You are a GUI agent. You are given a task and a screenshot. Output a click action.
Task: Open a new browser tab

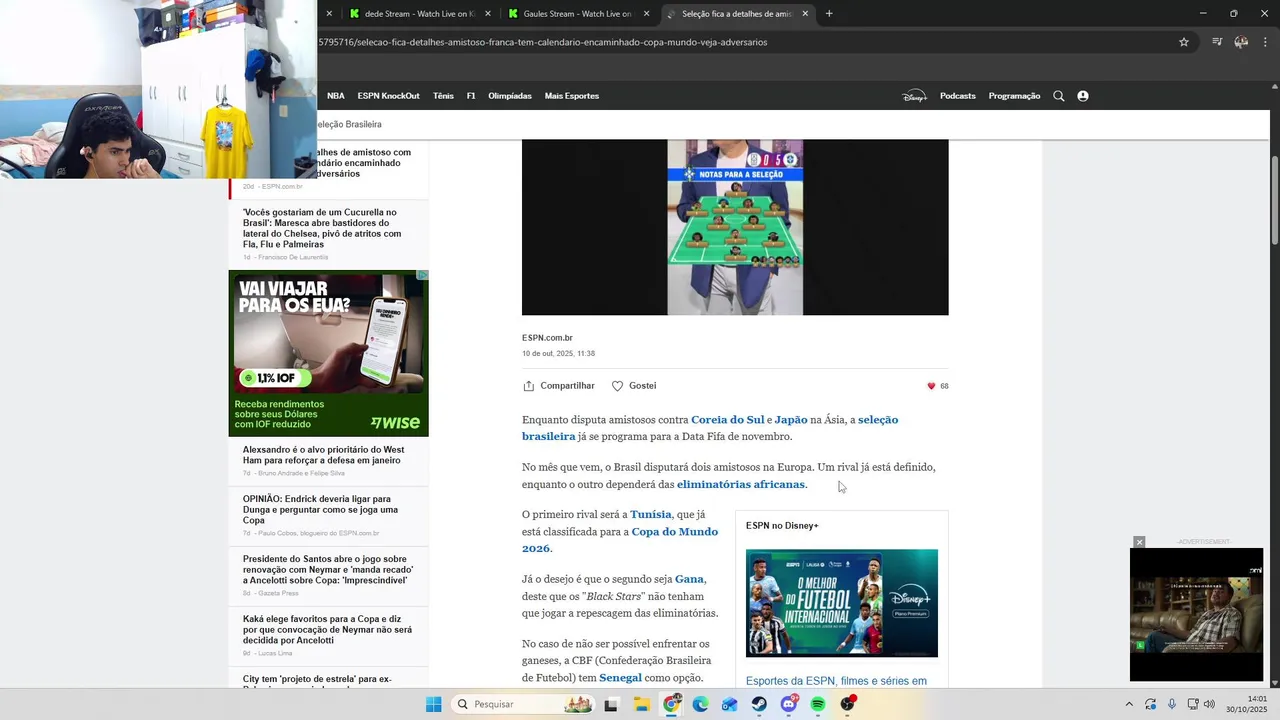[829, 14]
